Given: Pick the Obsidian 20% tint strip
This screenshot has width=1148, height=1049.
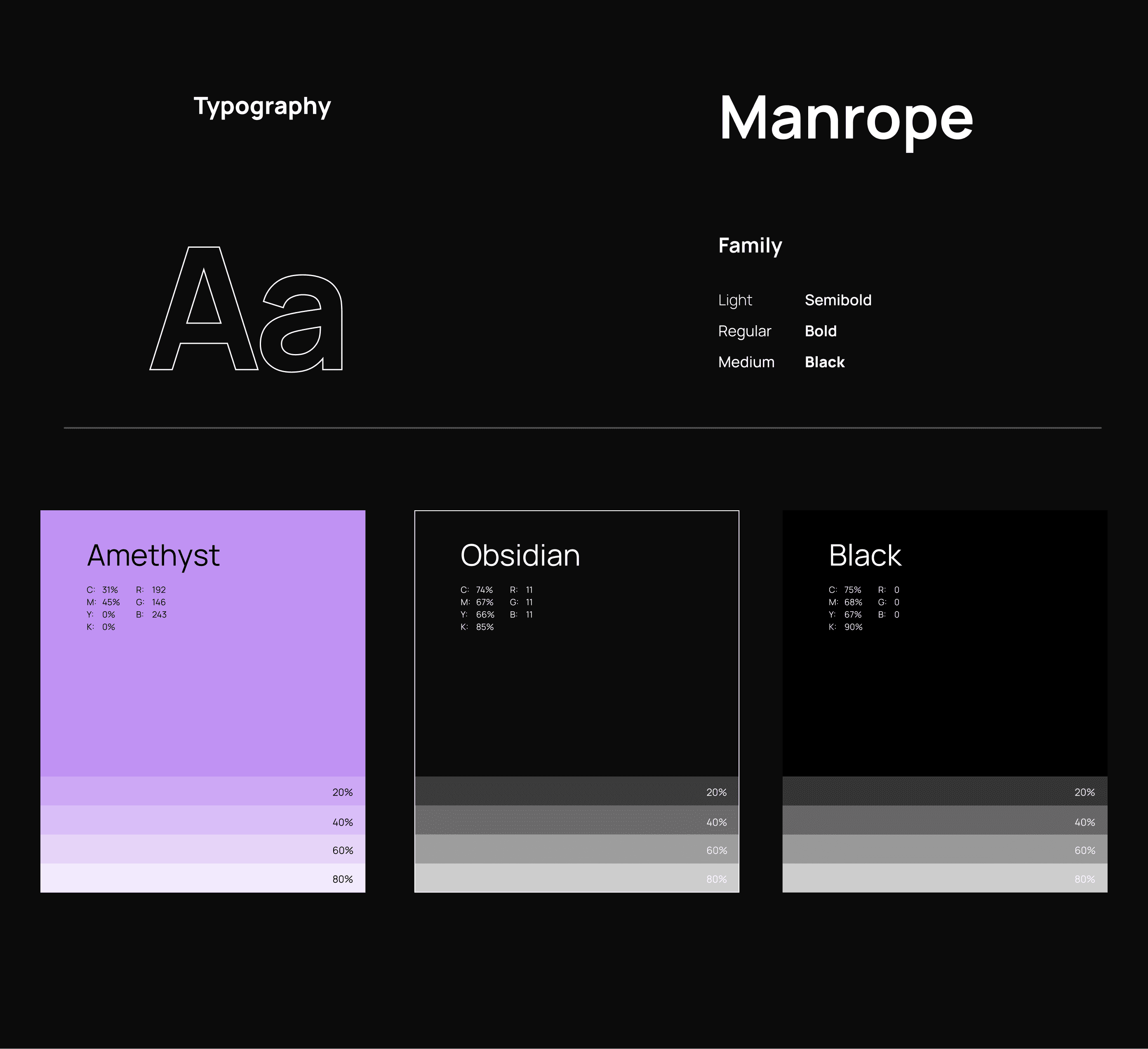Looking at the screenshot, I should [x=577, y=791].
